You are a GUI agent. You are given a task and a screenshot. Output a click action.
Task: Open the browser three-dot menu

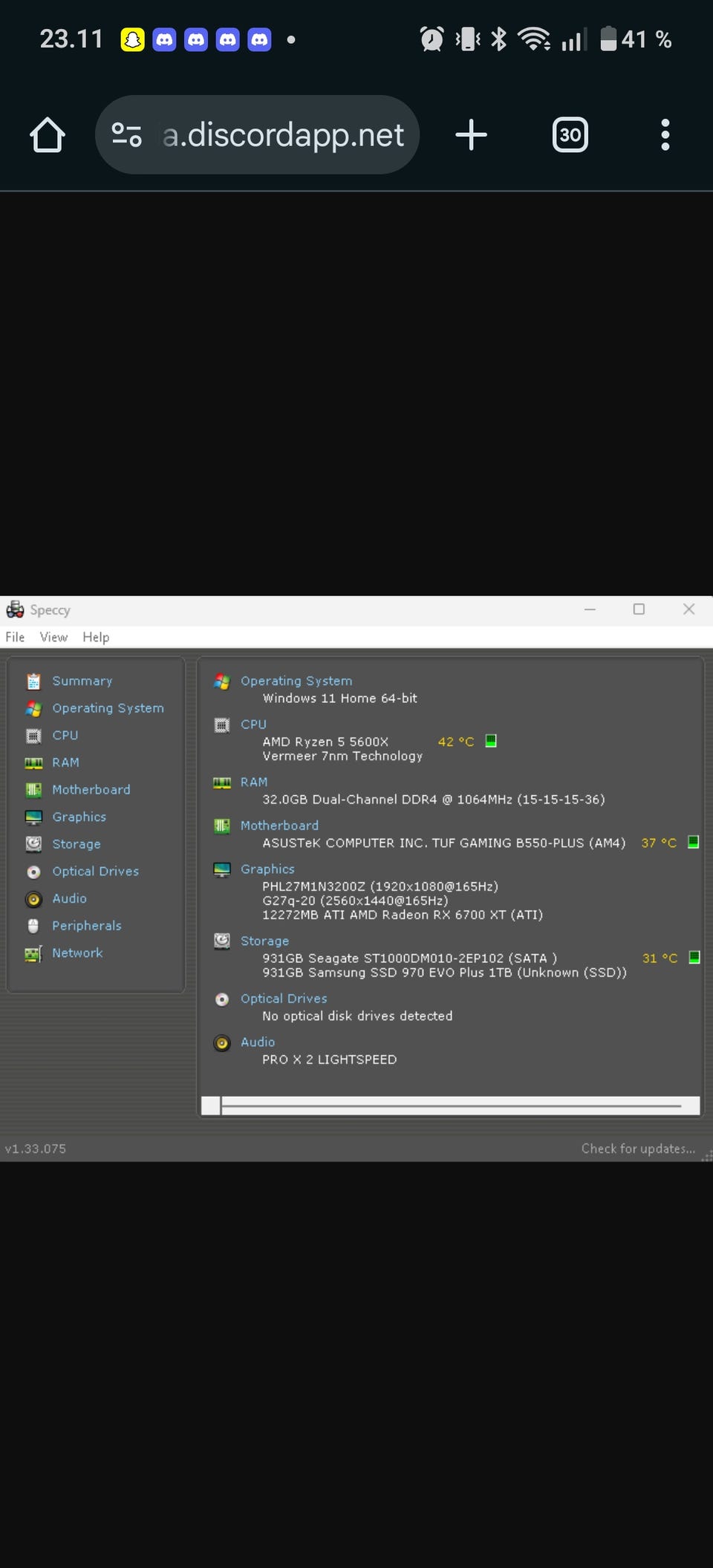(x=665, y=135)
